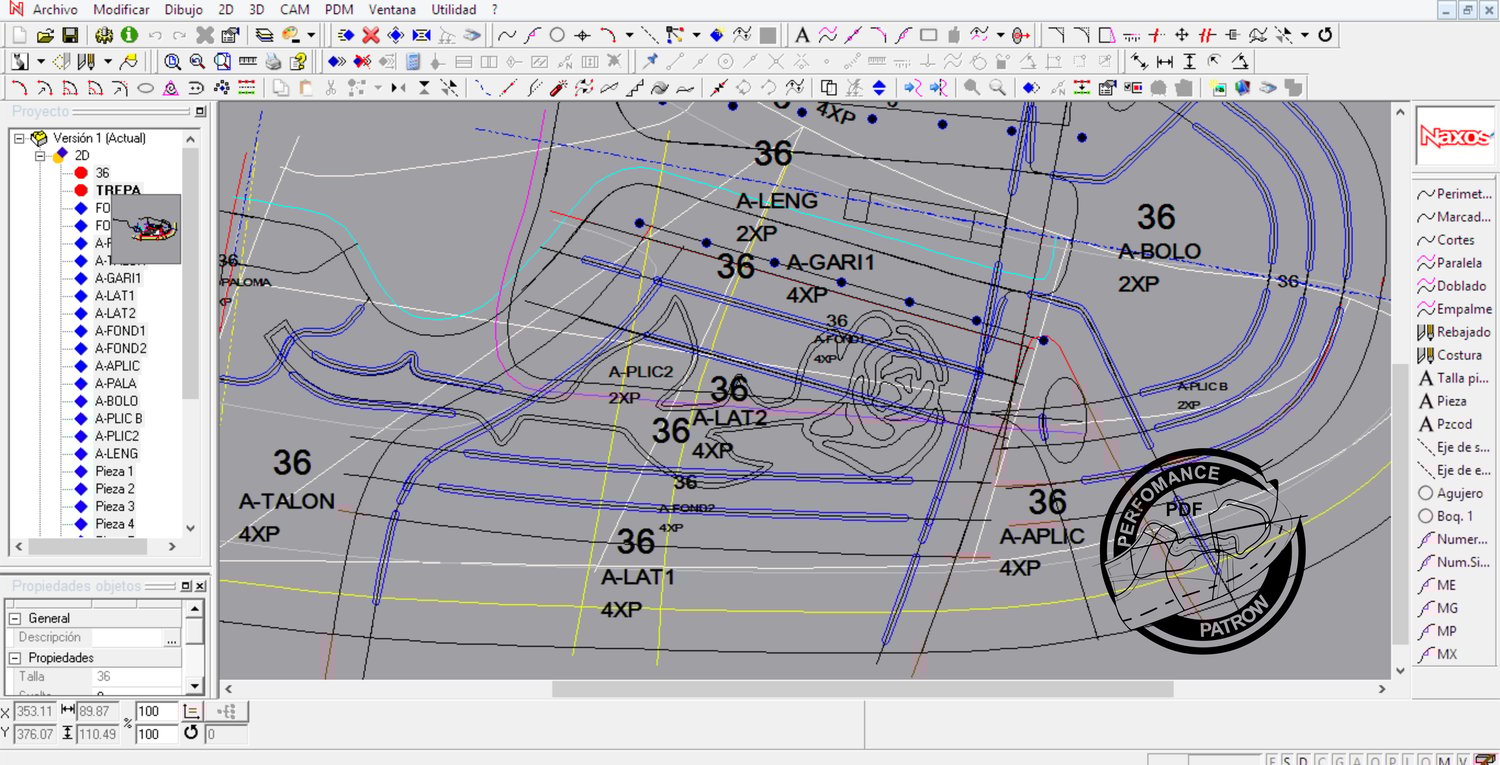Collapse the General properties section
The image size is (1500, 765).
[16, 618]
